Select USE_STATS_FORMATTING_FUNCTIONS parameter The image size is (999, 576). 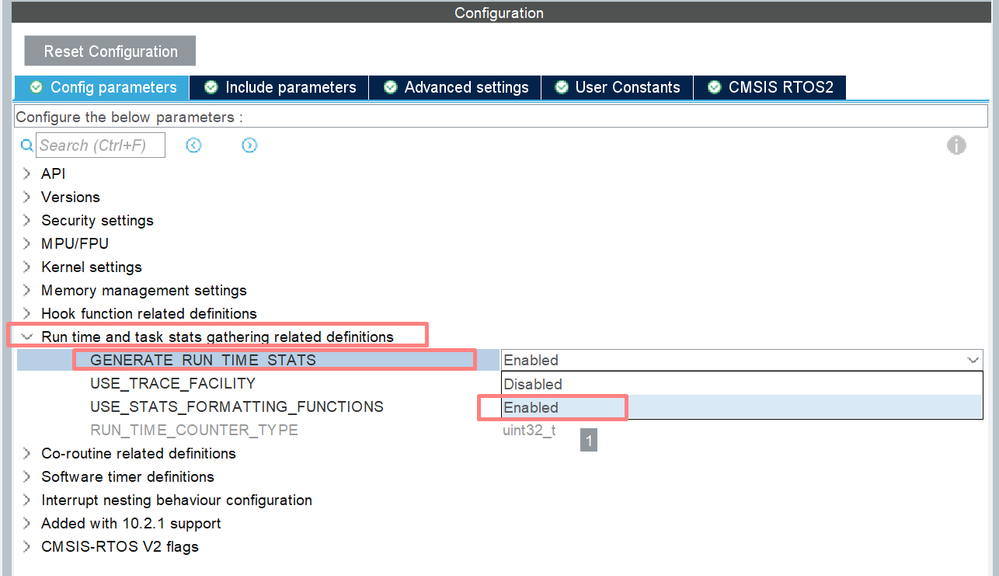click(x=236, y=407)
